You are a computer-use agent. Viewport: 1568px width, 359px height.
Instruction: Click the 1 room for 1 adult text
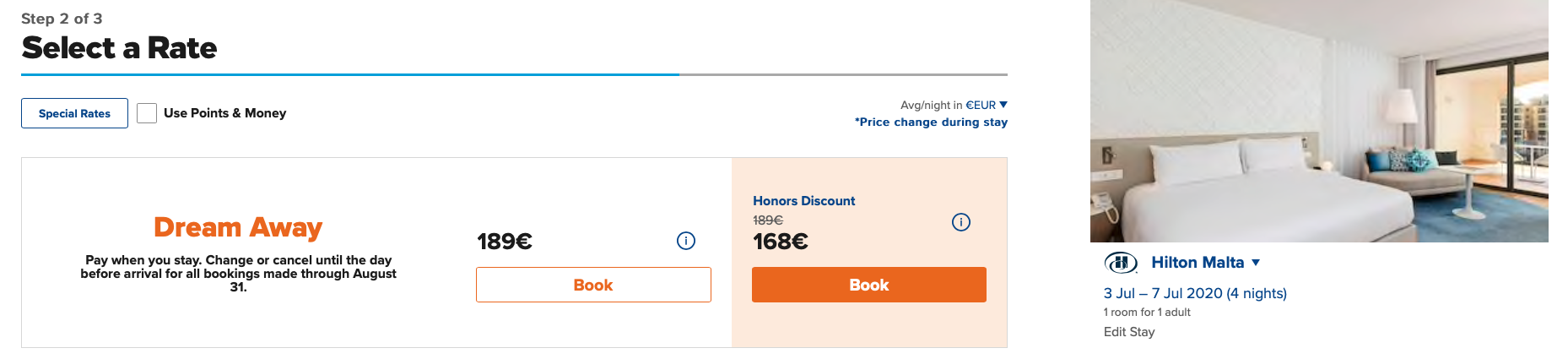point(1147,313)
